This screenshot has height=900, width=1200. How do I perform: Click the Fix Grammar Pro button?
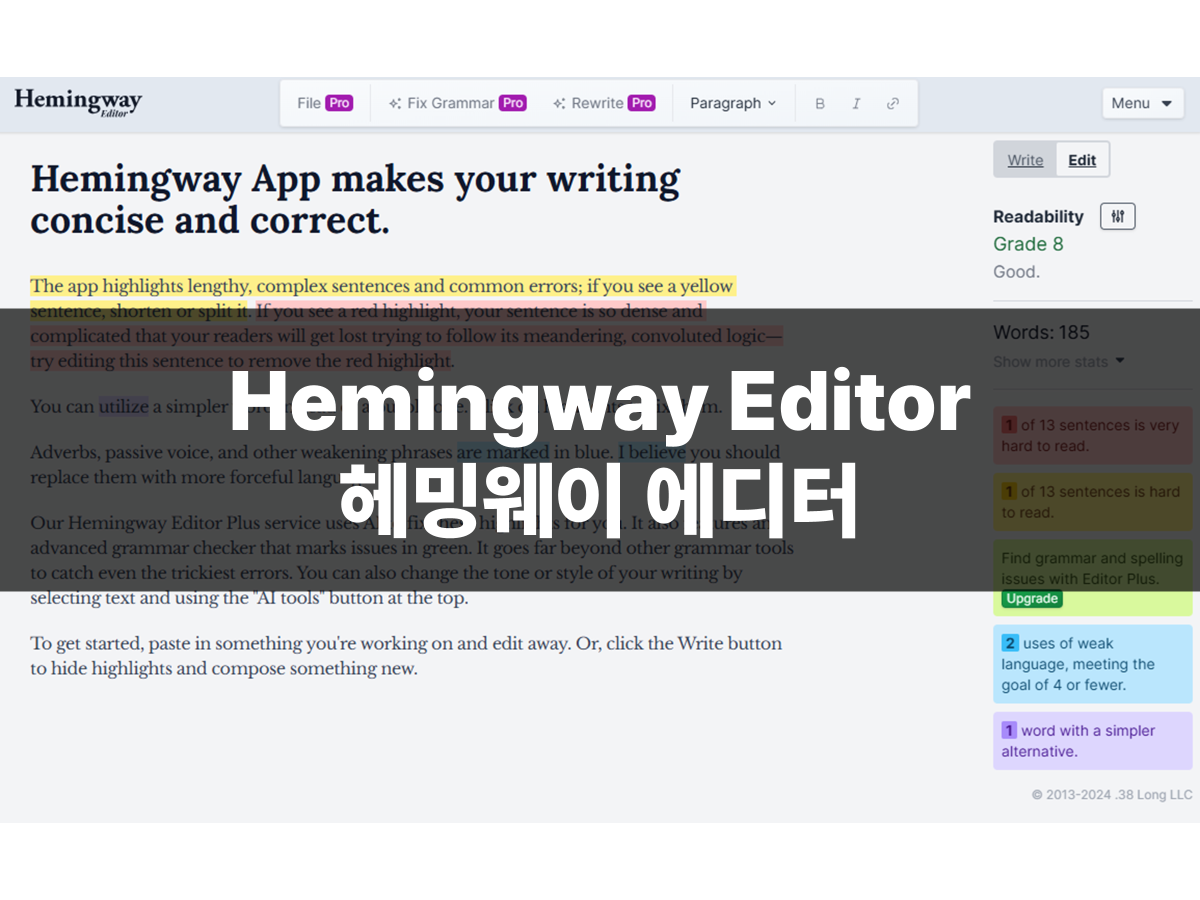click(457, 103)
